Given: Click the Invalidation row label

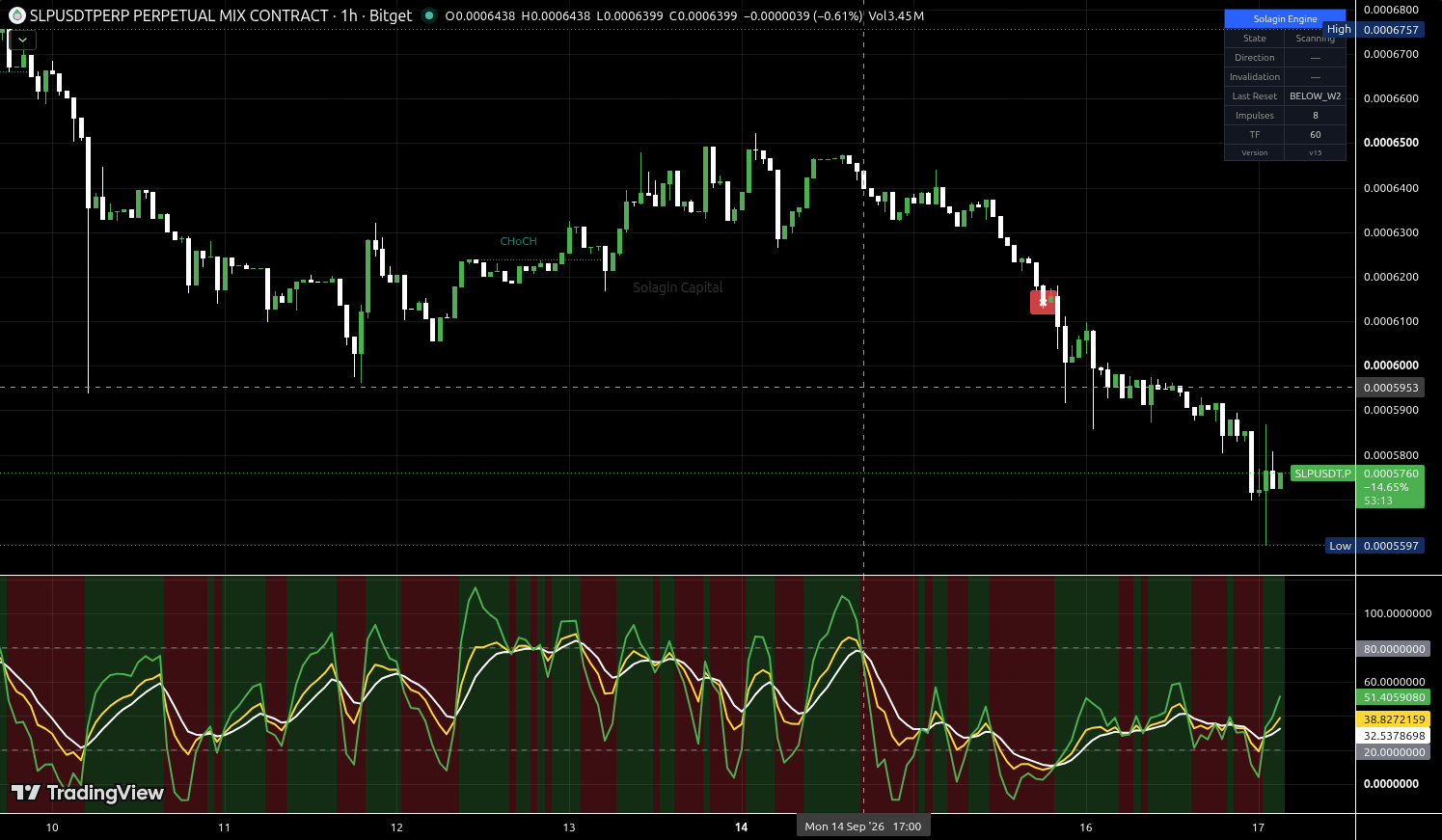Looking at the screenshot, I should tap(1255, 76).
